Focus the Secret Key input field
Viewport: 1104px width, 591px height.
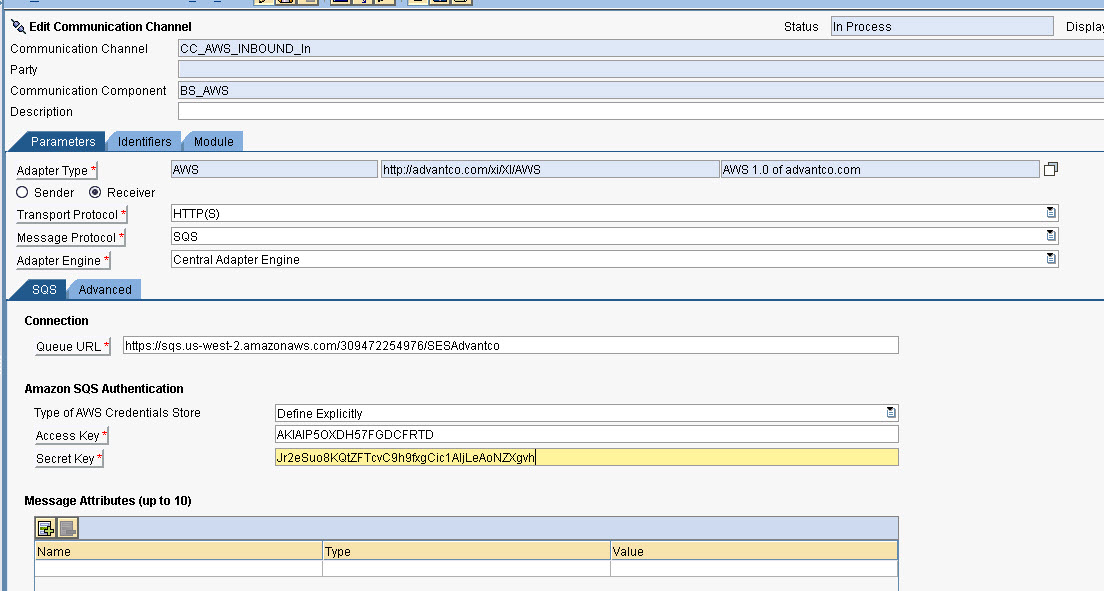point(586,458)
